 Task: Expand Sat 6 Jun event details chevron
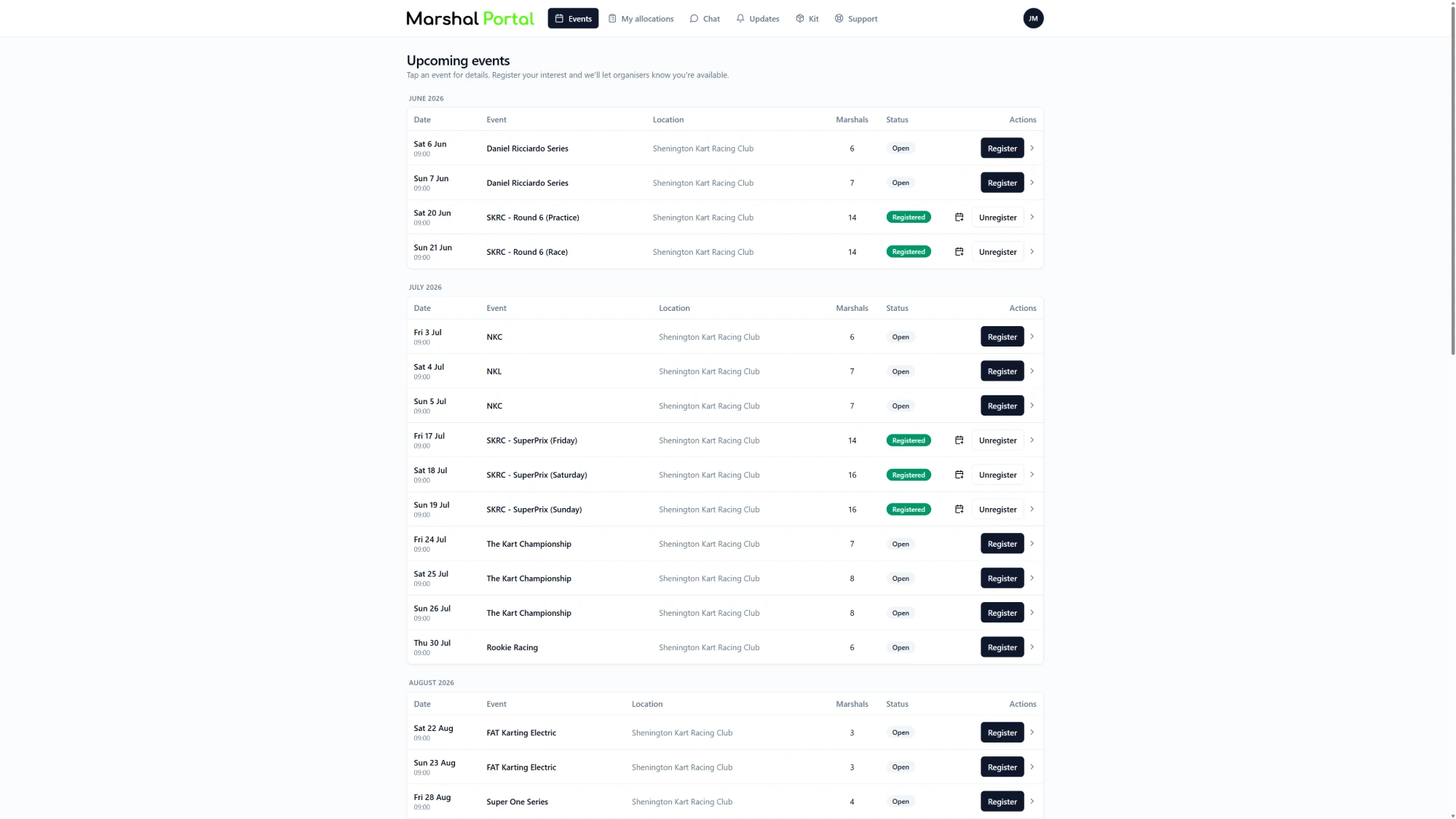click(1032, 148)
